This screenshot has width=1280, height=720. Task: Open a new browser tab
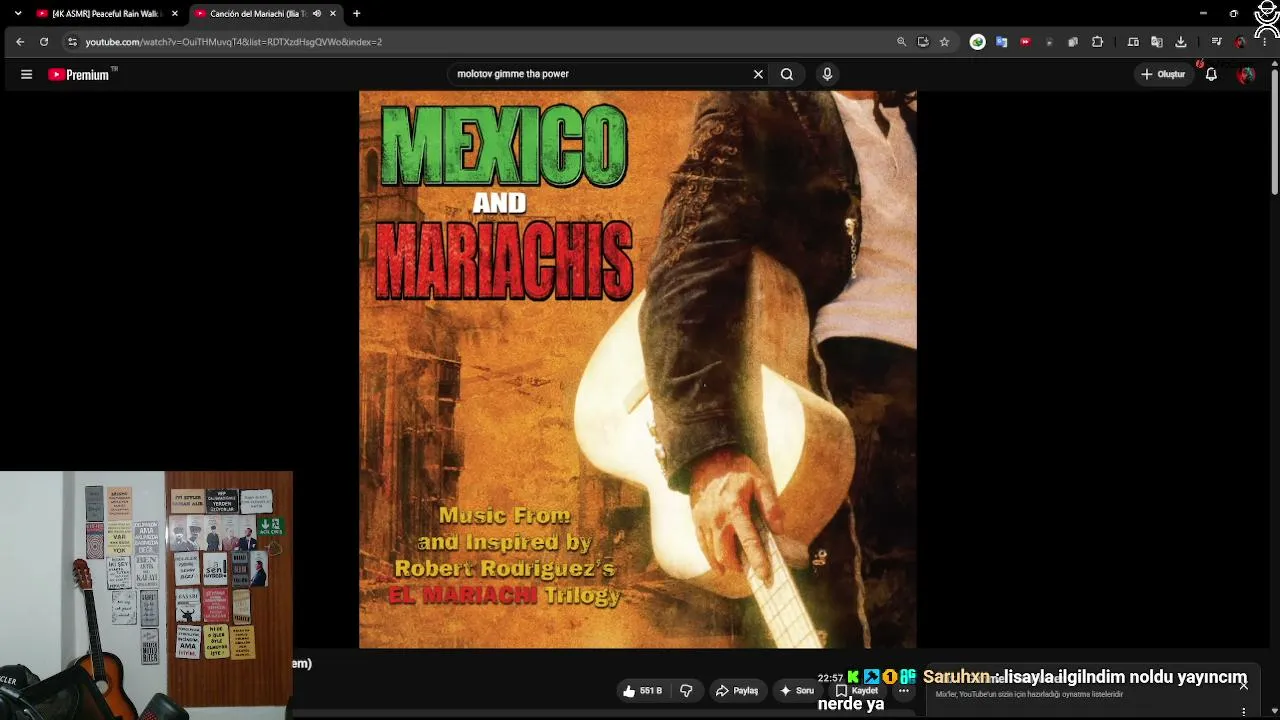(x=356, y=14)
